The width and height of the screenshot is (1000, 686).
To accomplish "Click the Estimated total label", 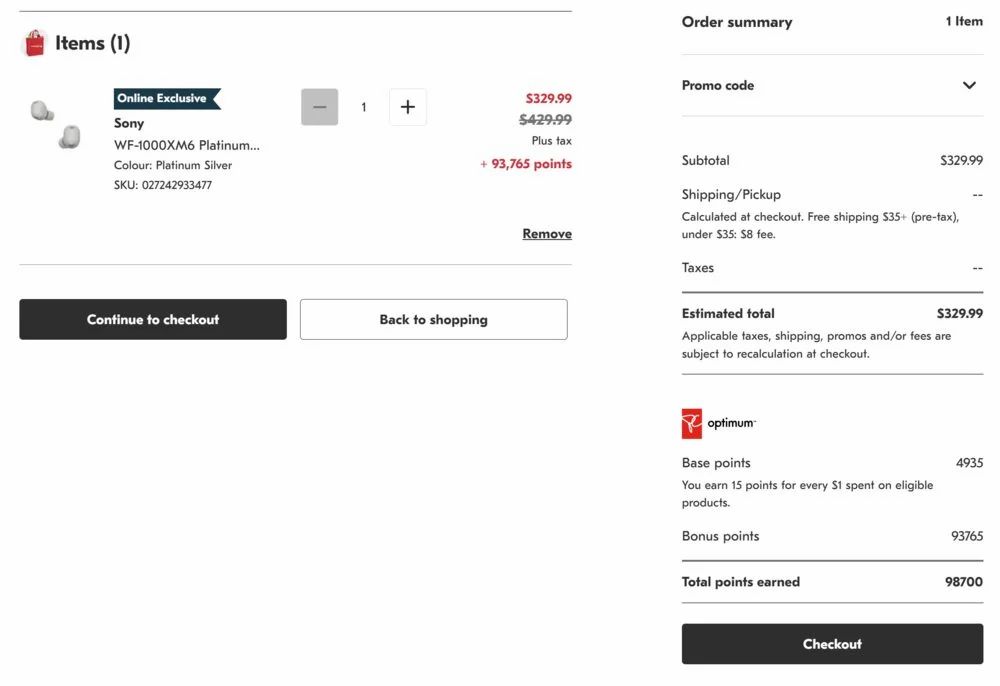I will [728, 314].
